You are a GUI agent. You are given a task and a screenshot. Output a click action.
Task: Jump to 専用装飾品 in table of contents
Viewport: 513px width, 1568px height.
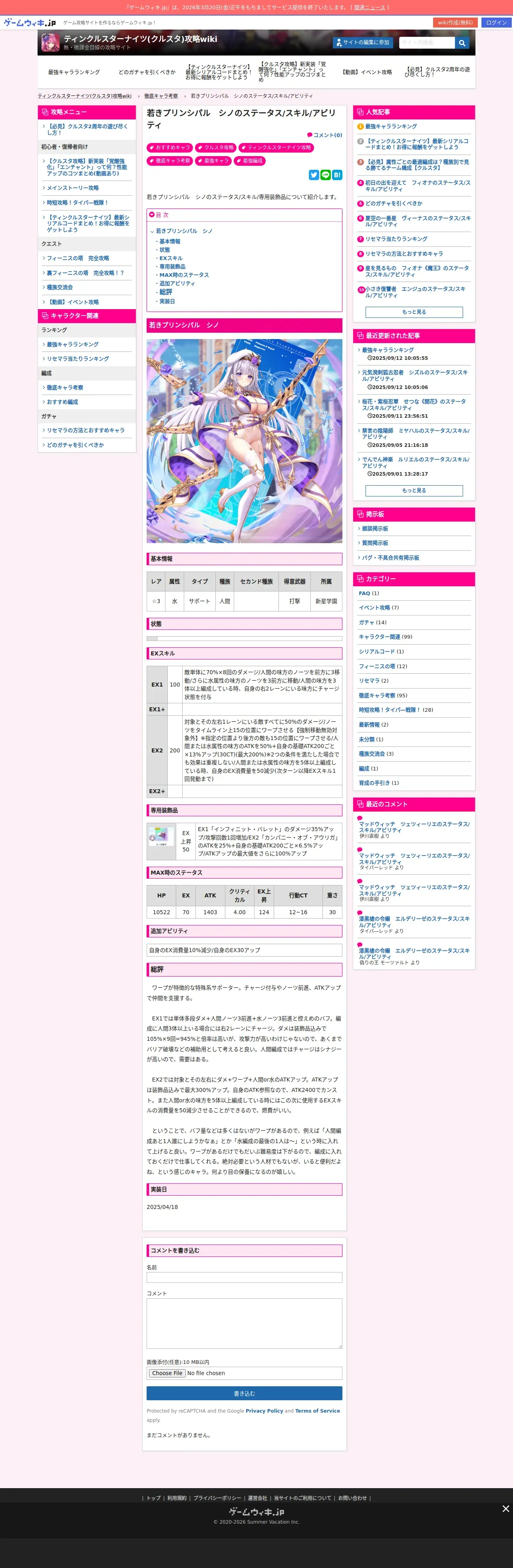173,267
